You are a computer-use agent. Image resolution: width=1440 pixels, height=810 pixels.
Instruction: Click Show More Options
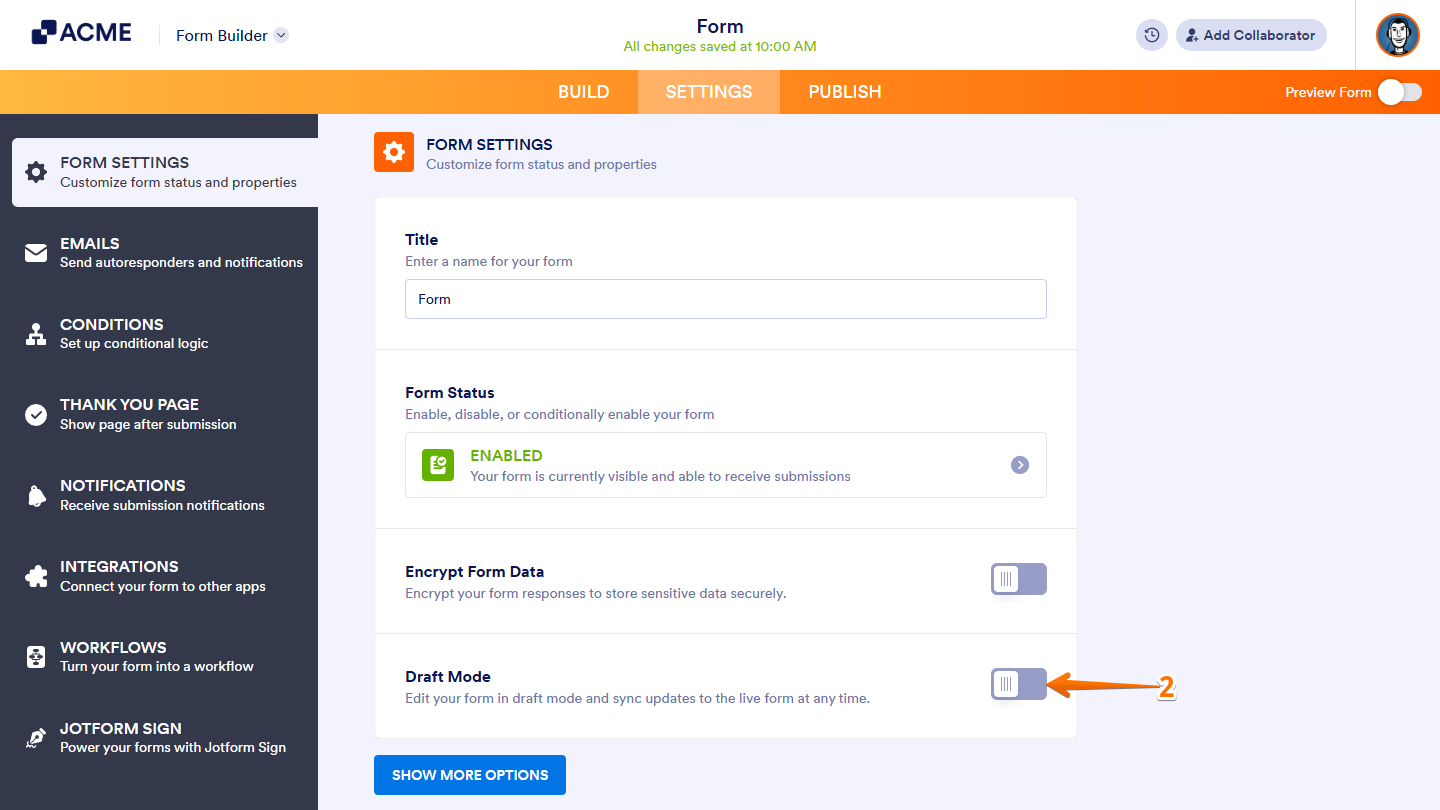[x=469, y=774]
